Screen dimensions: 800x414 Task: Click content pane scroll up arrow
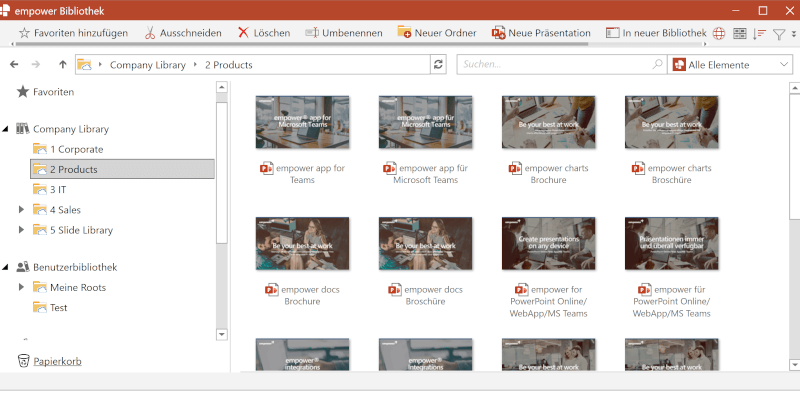tap(794, 88)
